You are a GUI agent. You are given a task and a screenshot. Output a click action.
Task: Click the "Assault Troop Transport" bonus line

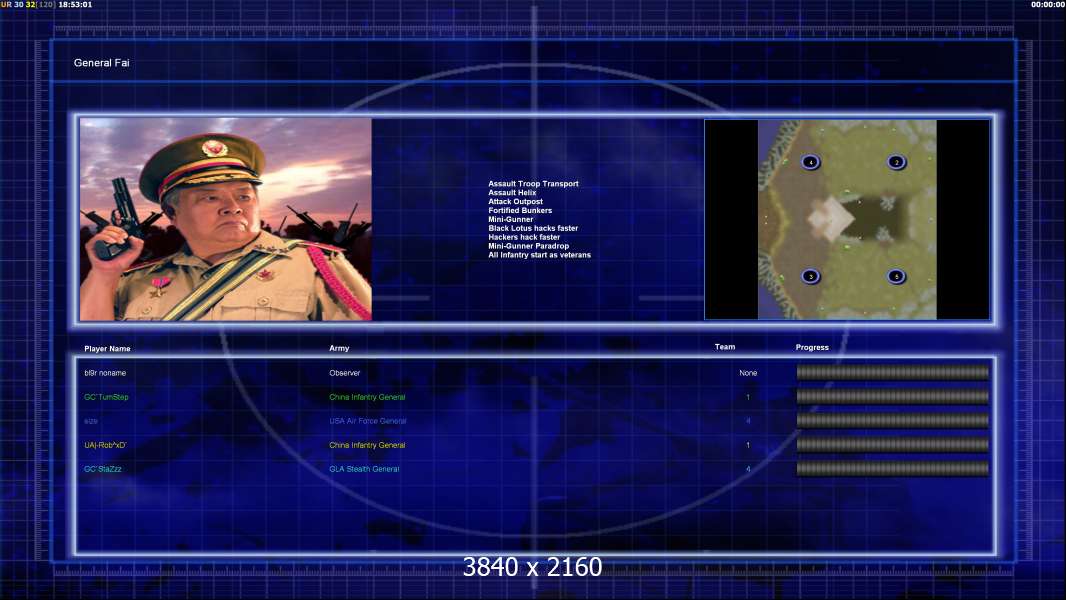pyautogui.click(x=534, y=183)
